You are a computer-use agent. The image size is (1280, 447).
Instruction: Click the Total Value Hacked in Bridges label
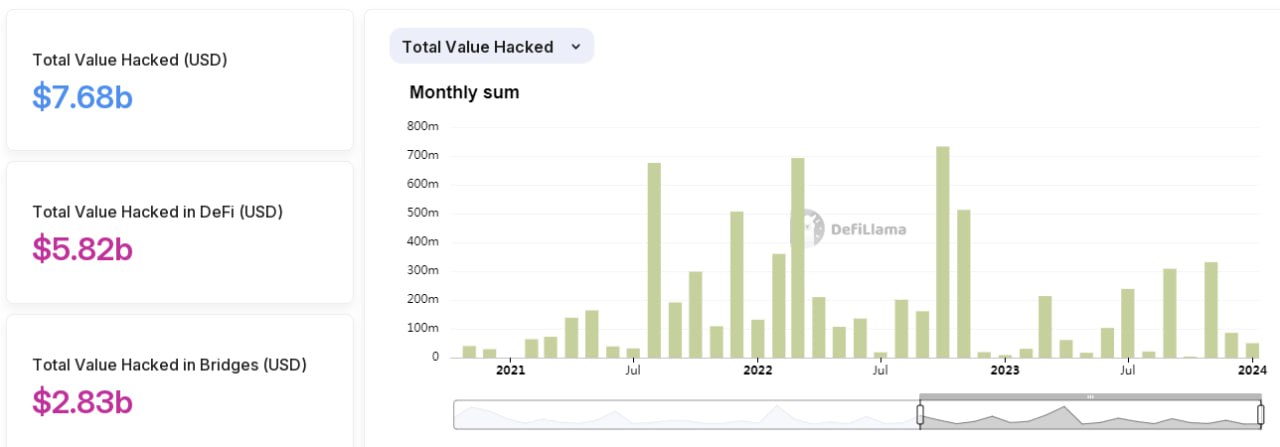point(169,365)
